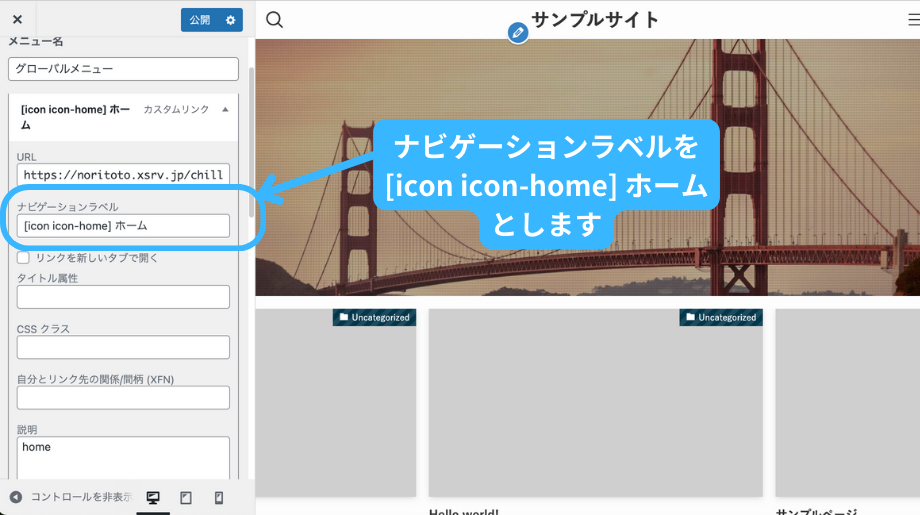Click the カスタムリンク item type label

(x=176, y=110)
